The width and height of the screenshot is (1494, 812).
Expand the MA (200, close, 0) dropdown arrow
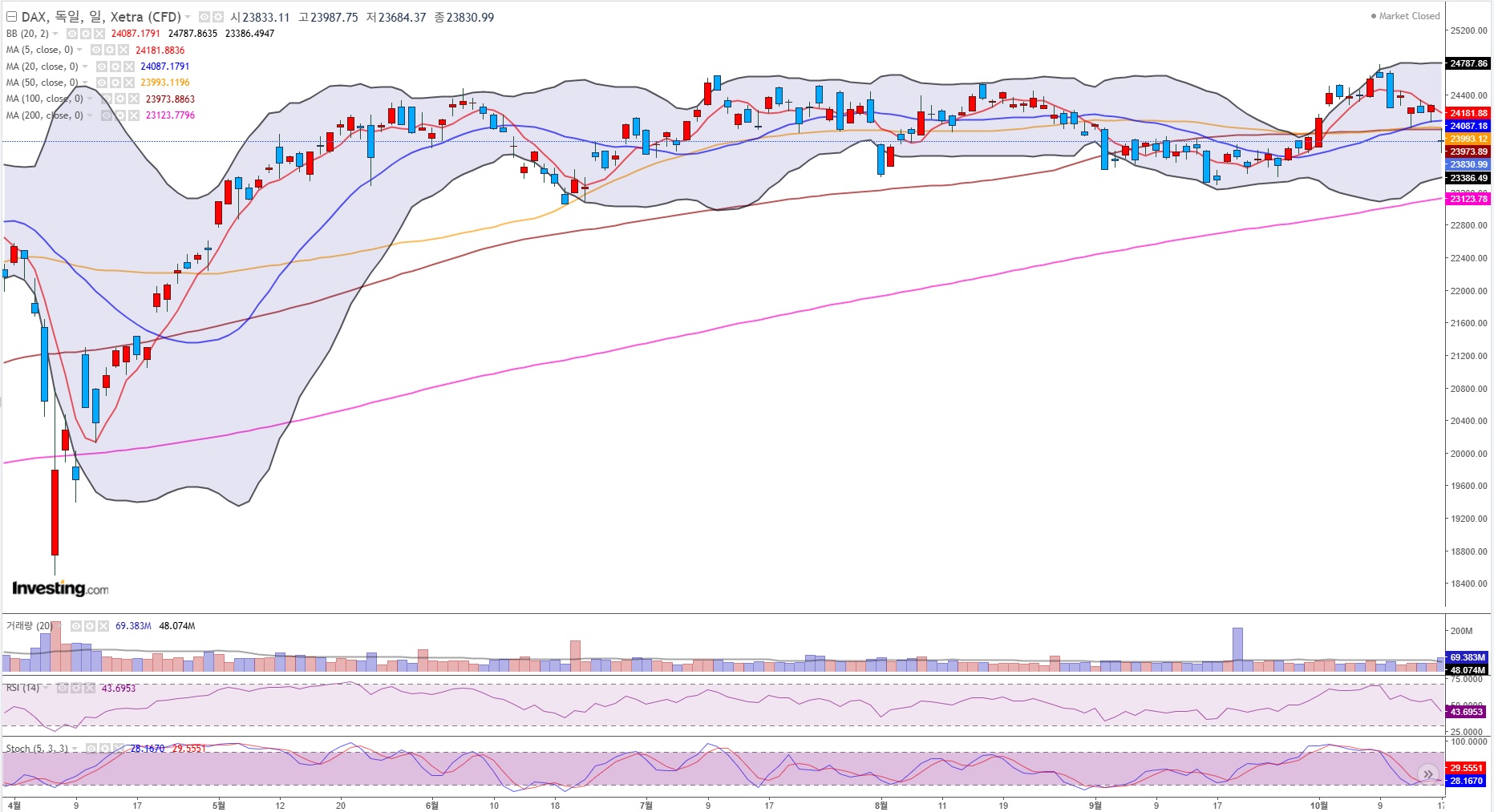point(90,115)
